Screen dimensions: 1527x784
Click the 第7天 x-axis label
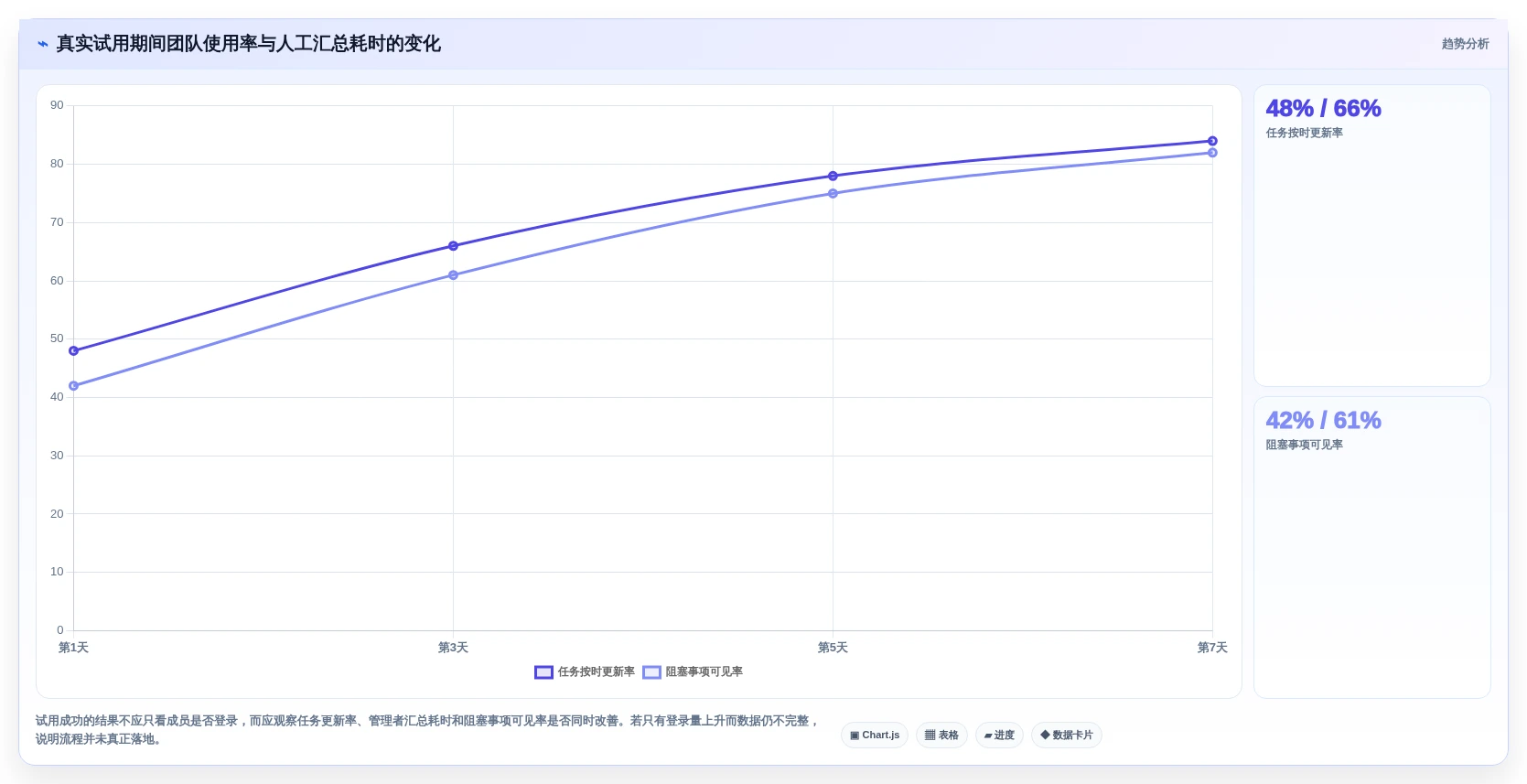[x=1212, y=648]
